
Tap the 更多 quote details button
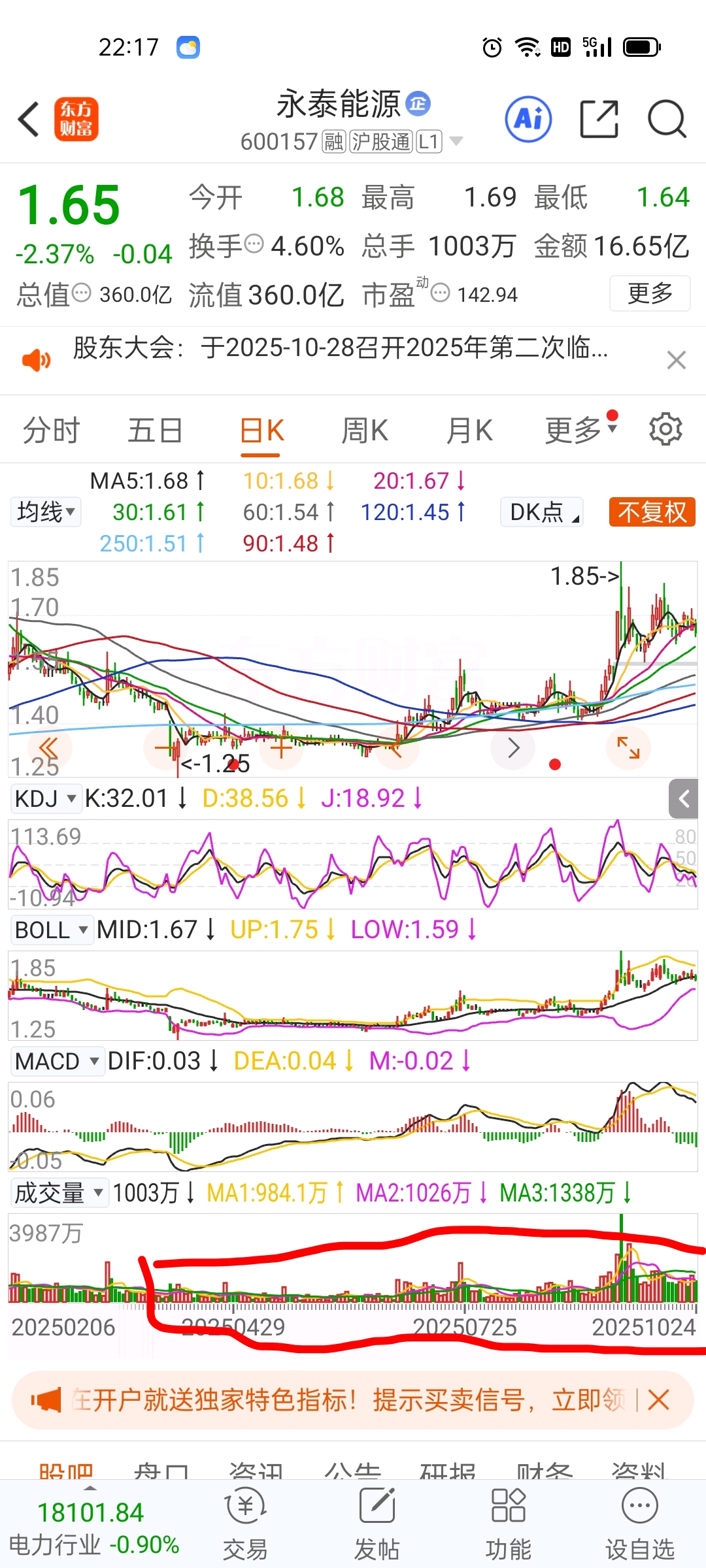[x=650, y=293]
